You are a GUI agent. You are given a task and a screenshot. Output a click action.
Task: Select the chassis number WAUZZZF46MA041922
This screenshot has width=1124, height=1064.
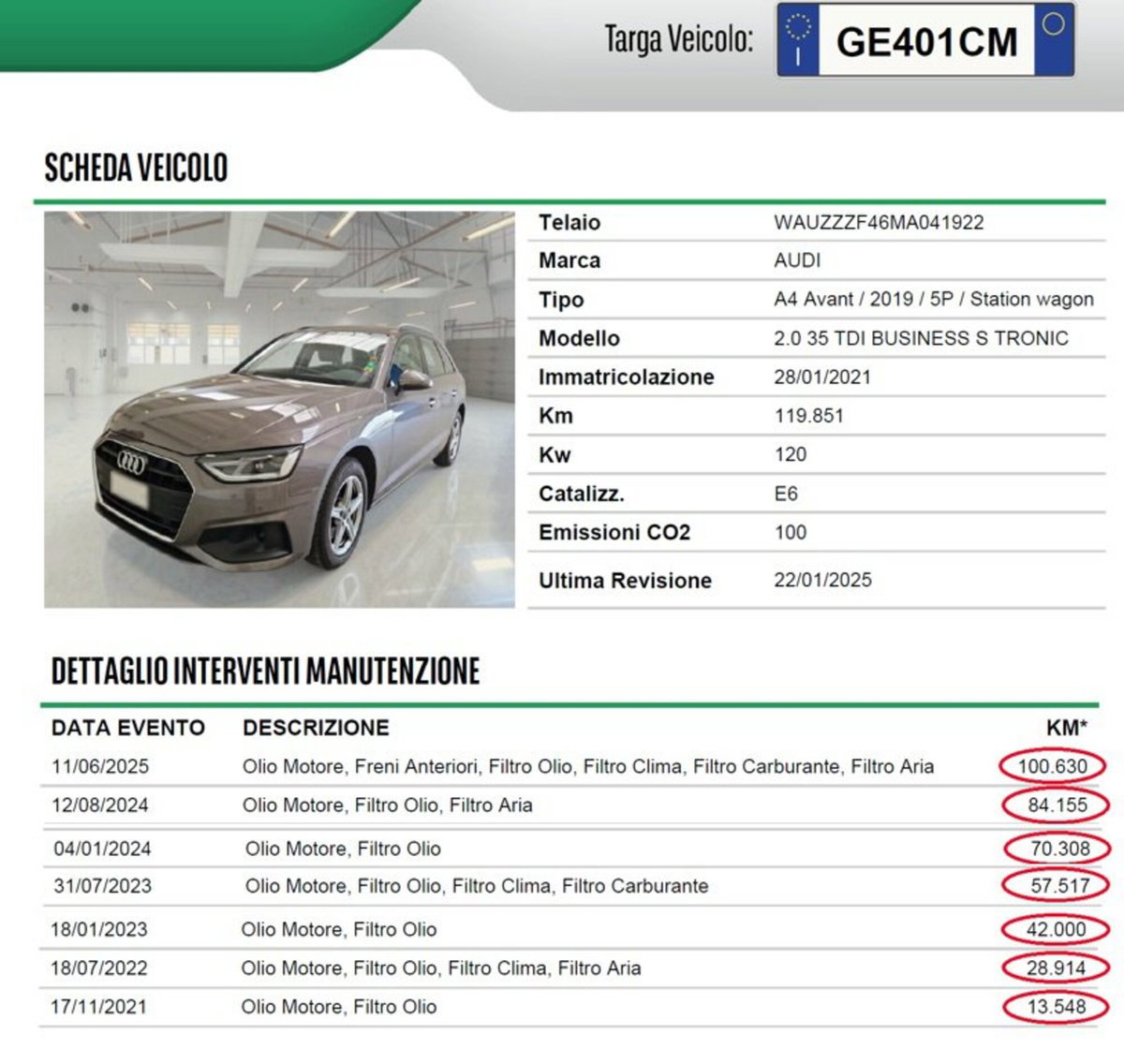pos(879,223)
